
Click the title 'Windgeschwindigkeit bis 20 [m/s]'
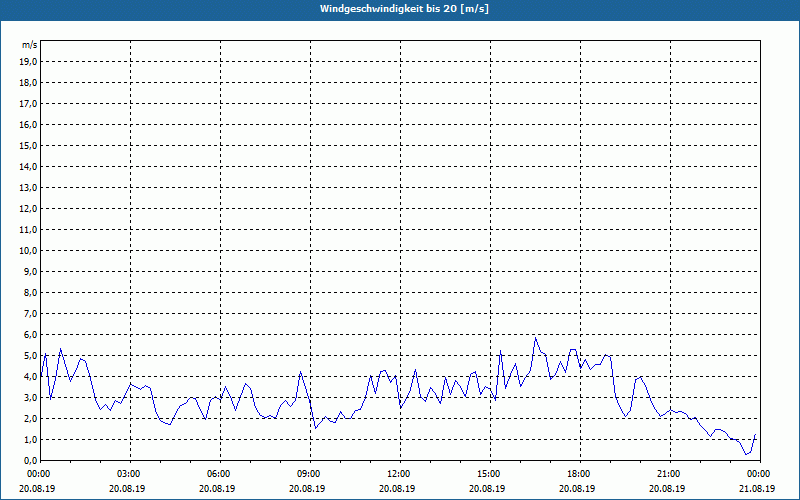(404, 9)
